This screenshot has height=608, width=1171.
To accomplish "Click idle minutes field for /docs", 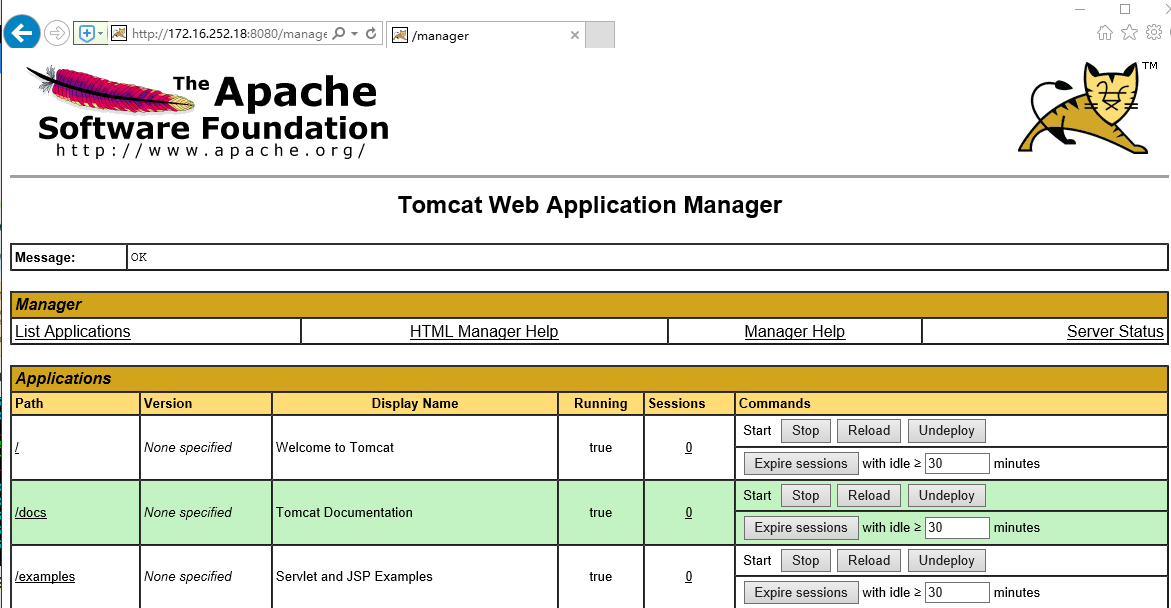I will (x=957, y=528).
